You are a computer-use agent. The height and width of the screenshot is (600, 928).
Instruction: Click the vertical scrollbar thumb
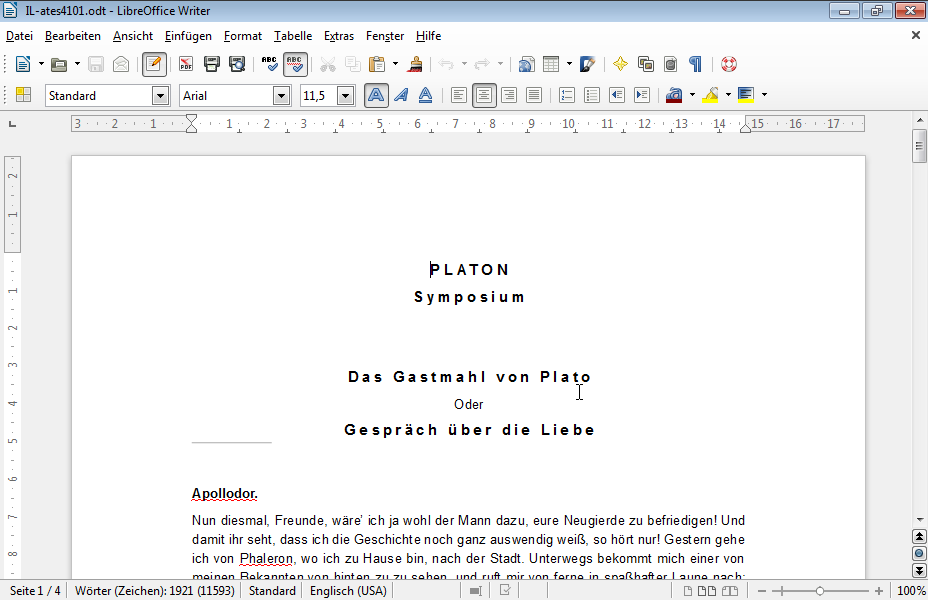coord(919,145)
